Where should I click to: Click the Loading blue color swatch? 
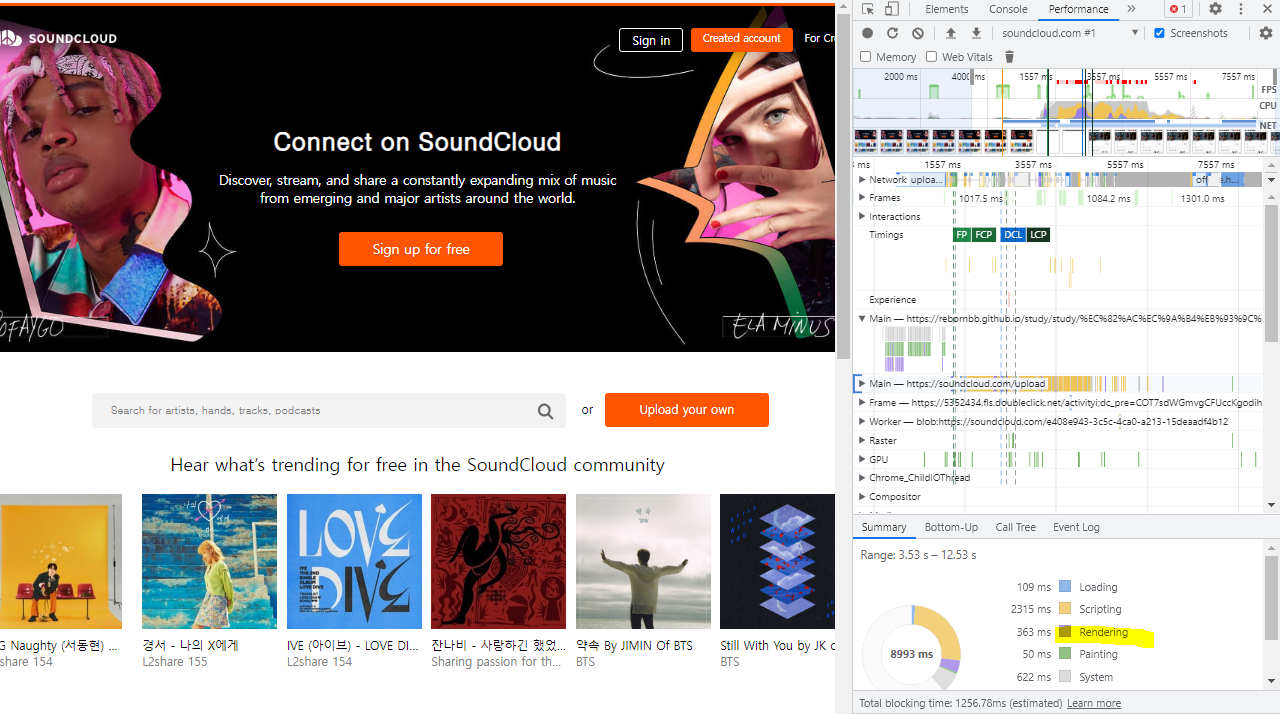pos(1065,587)
